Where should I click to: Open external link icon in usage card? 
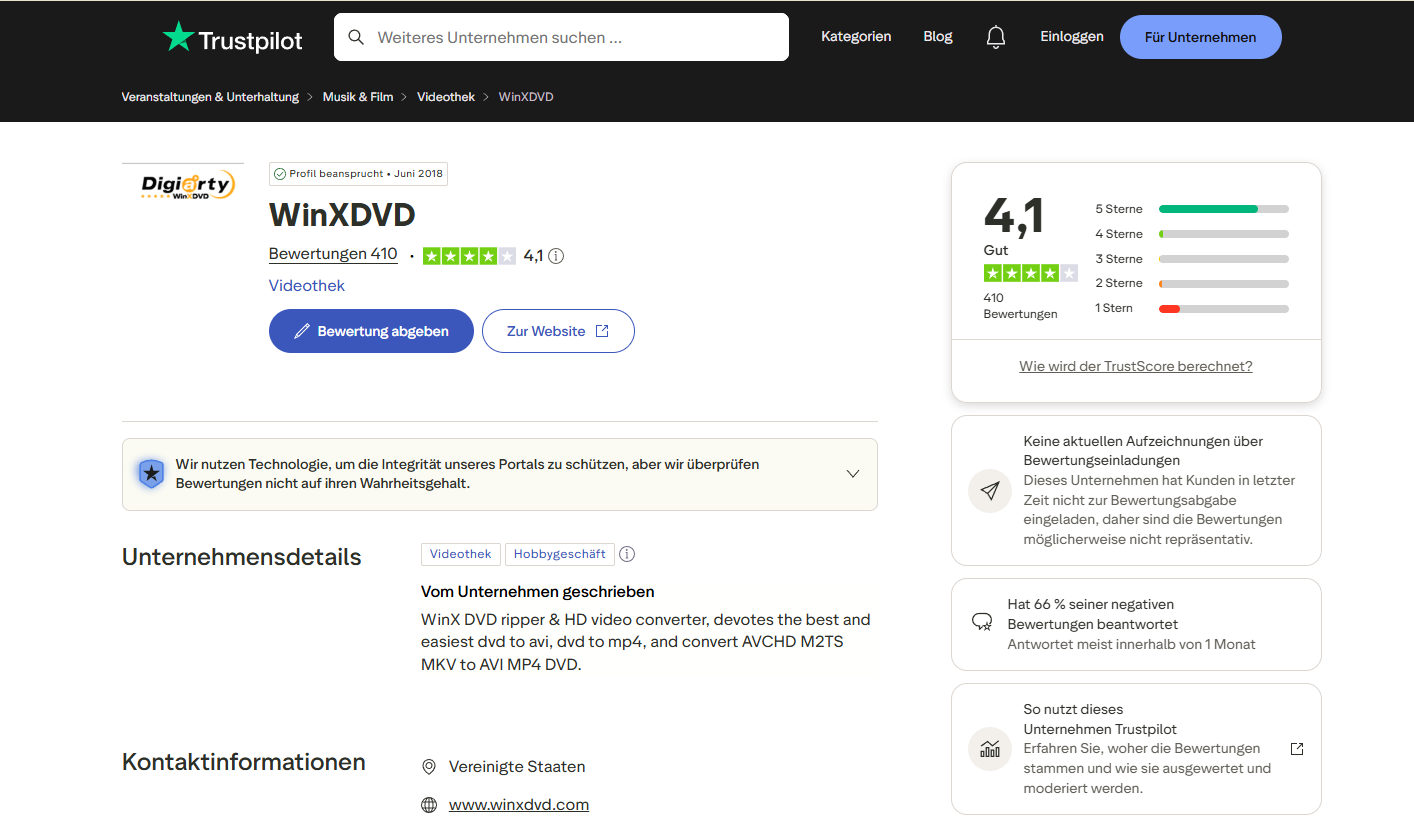click(x=1297, y=749)
